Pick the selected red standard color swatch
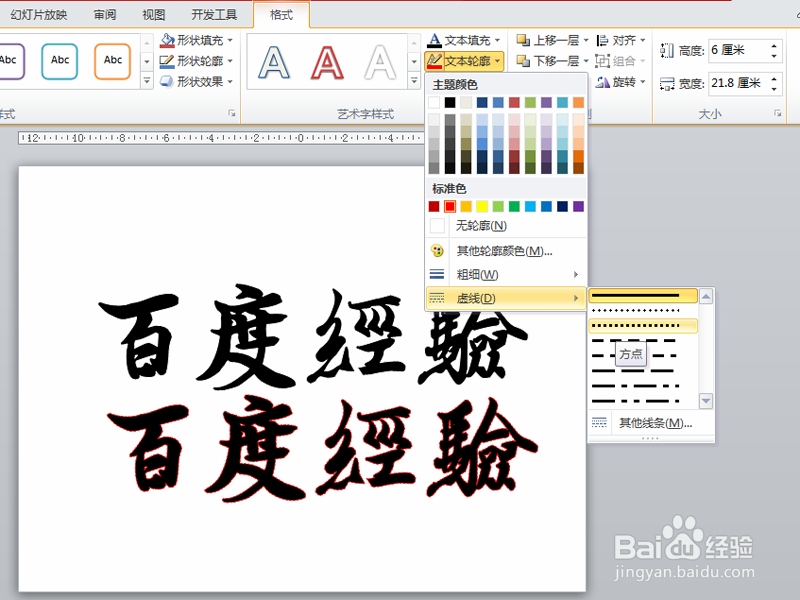The image size is (800, 600). pyautogui.click(x=449, y=206)
